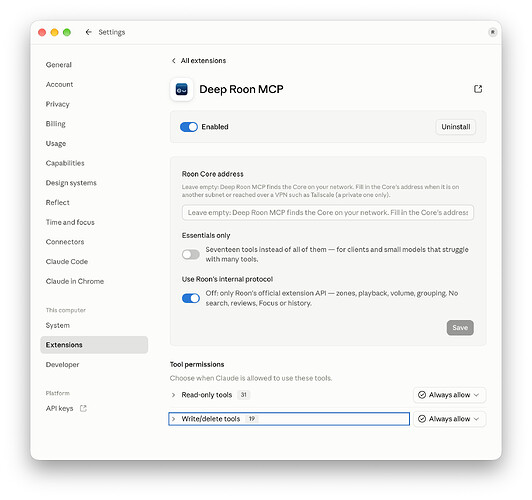Click the Tool permissions heading
Screen dimensions: 532x500
click(197, 364)
